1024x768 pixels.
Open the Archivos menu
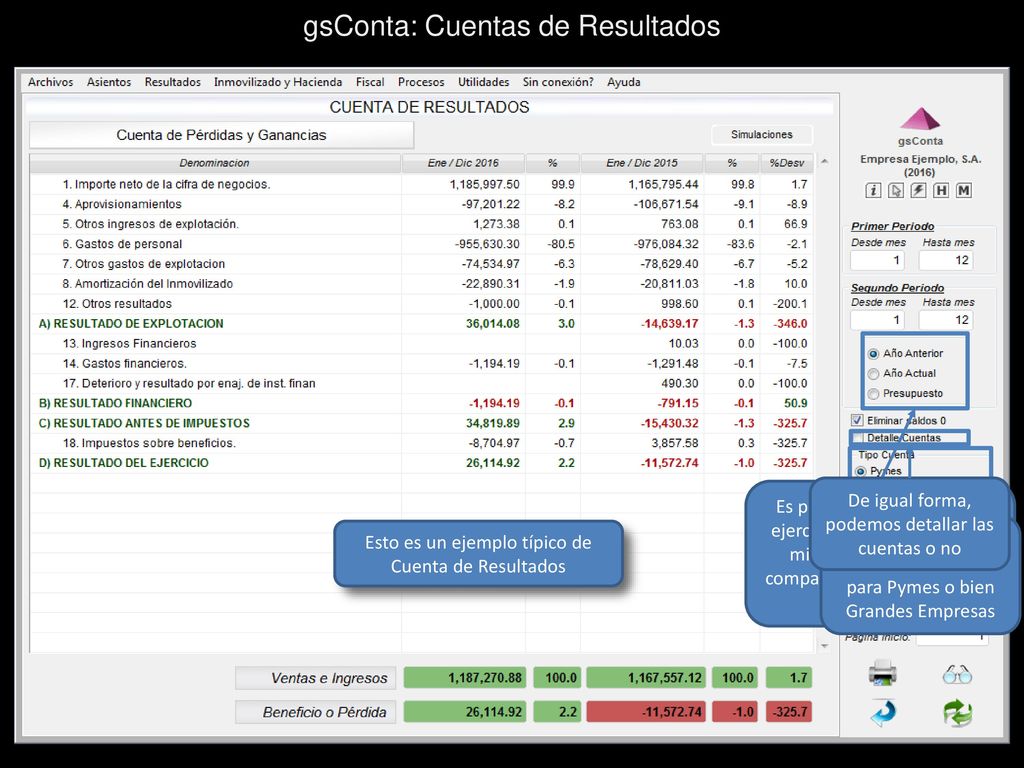[50, 82]
